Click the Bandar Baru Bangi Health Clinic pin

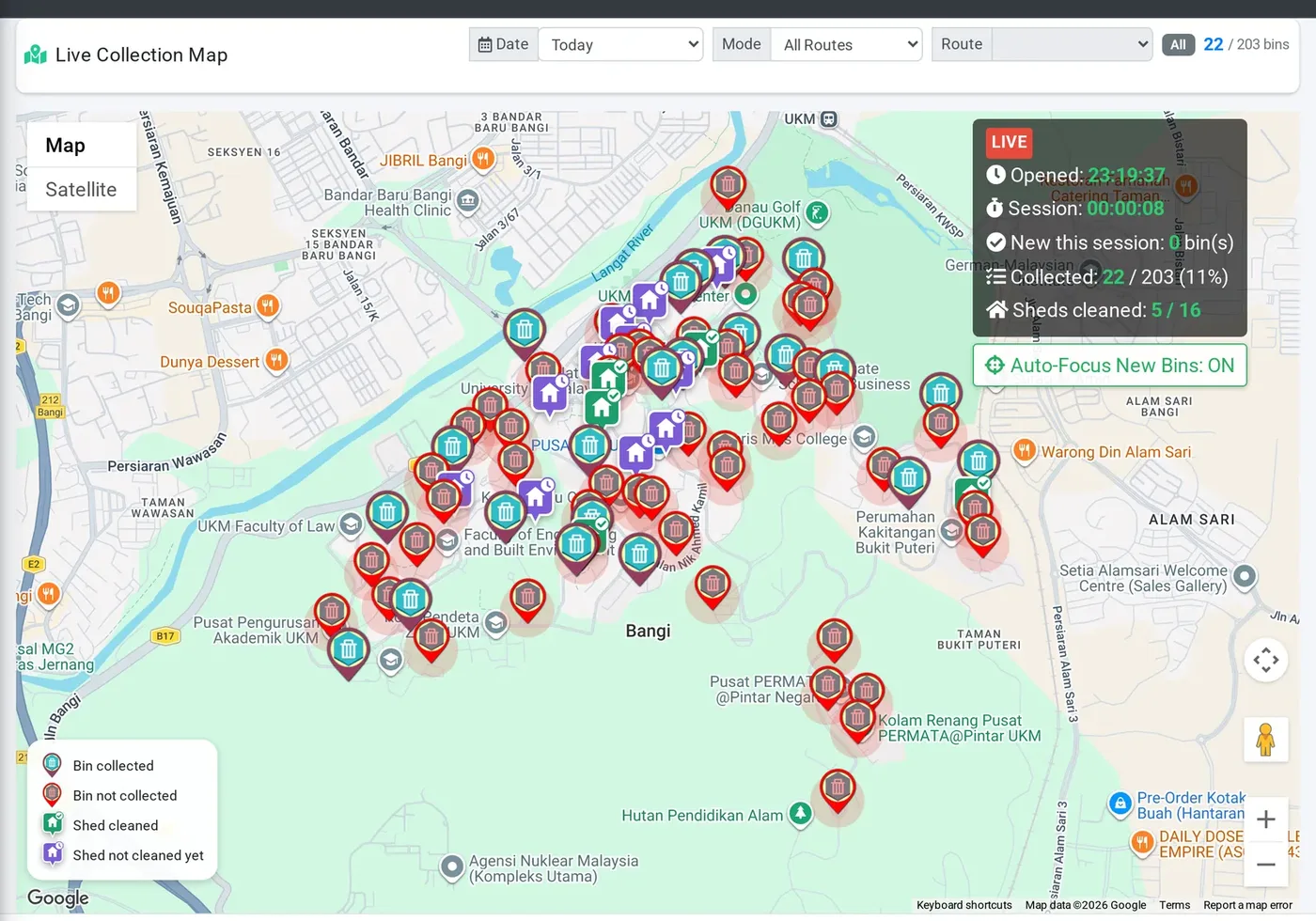[x=467, y=200]
